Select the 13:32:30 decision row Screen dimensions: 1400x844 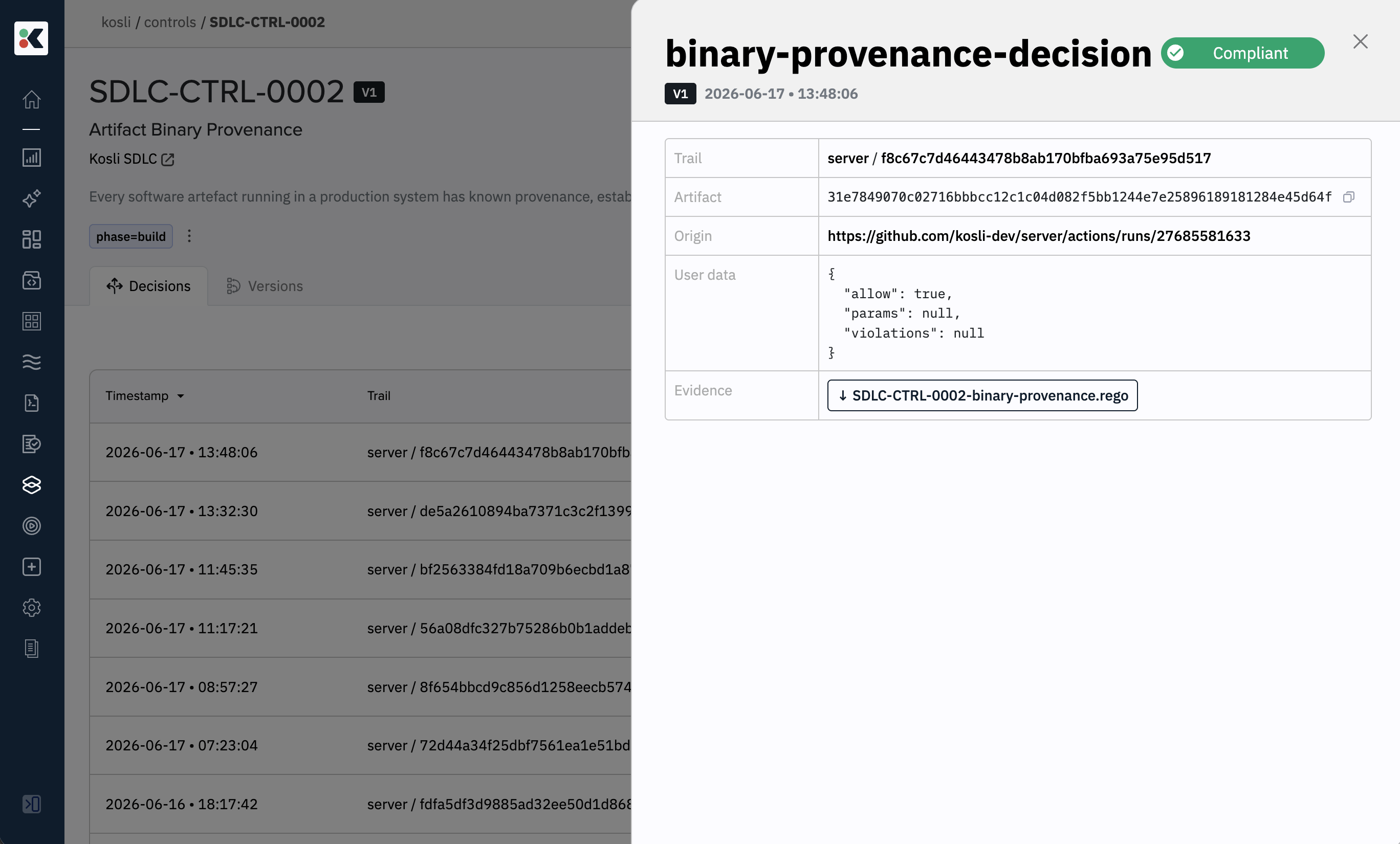pos(360,510)
